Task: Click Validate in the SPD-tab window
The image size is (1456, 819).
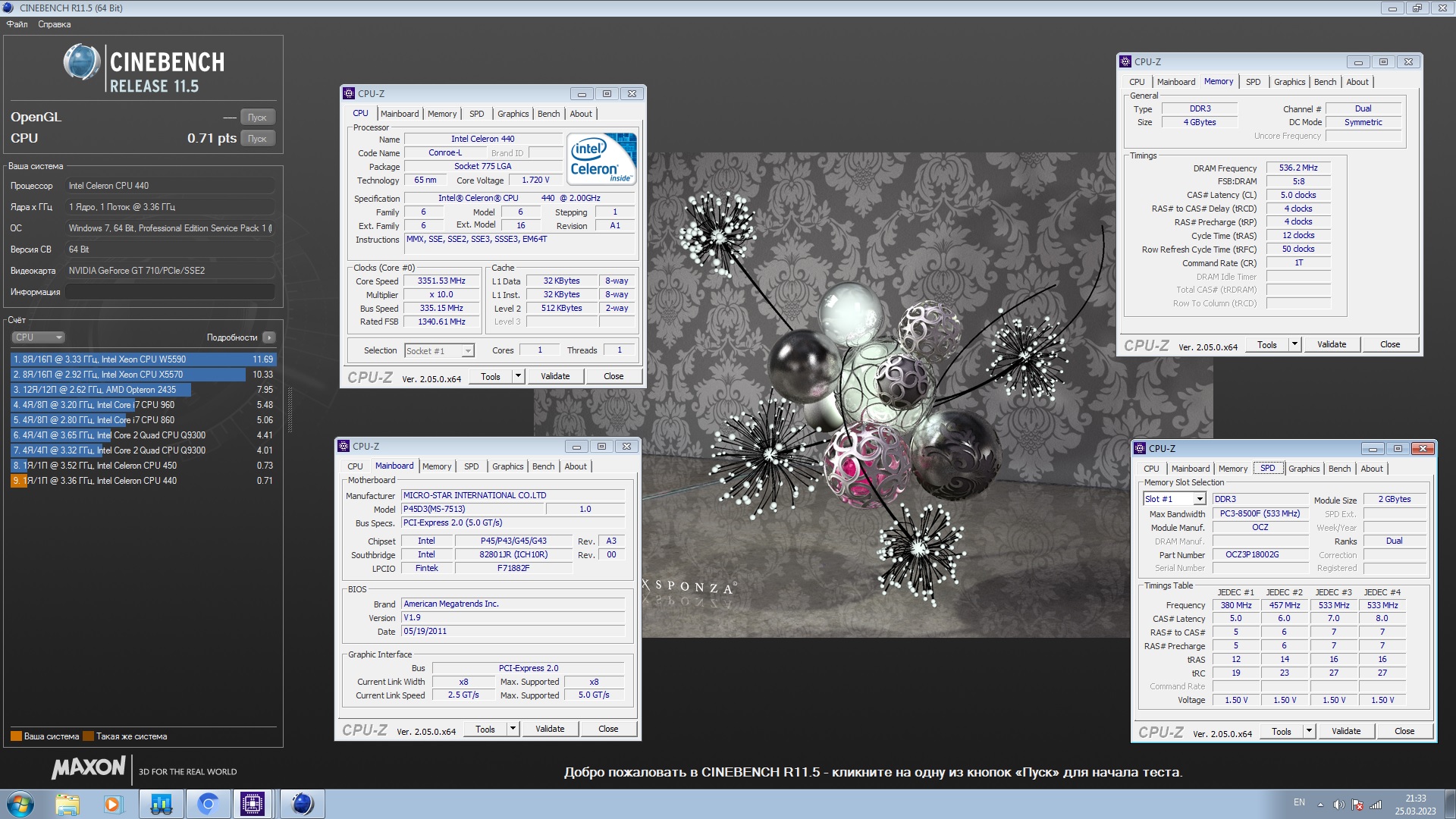Action: point(1346,731)
